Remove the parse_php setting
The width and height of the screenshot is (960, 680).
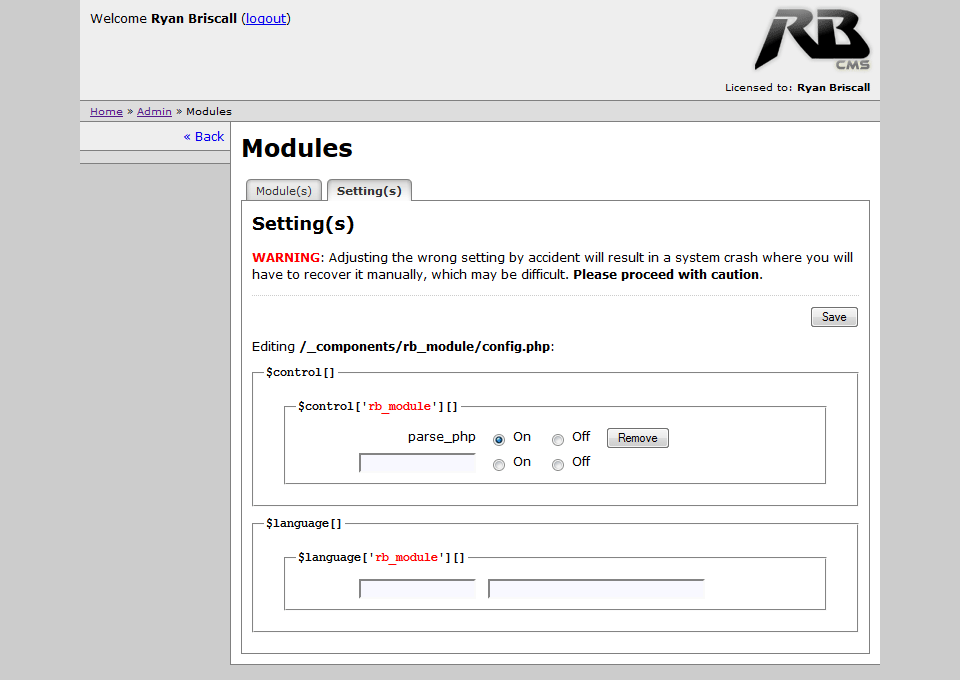(x=637, y=438)
